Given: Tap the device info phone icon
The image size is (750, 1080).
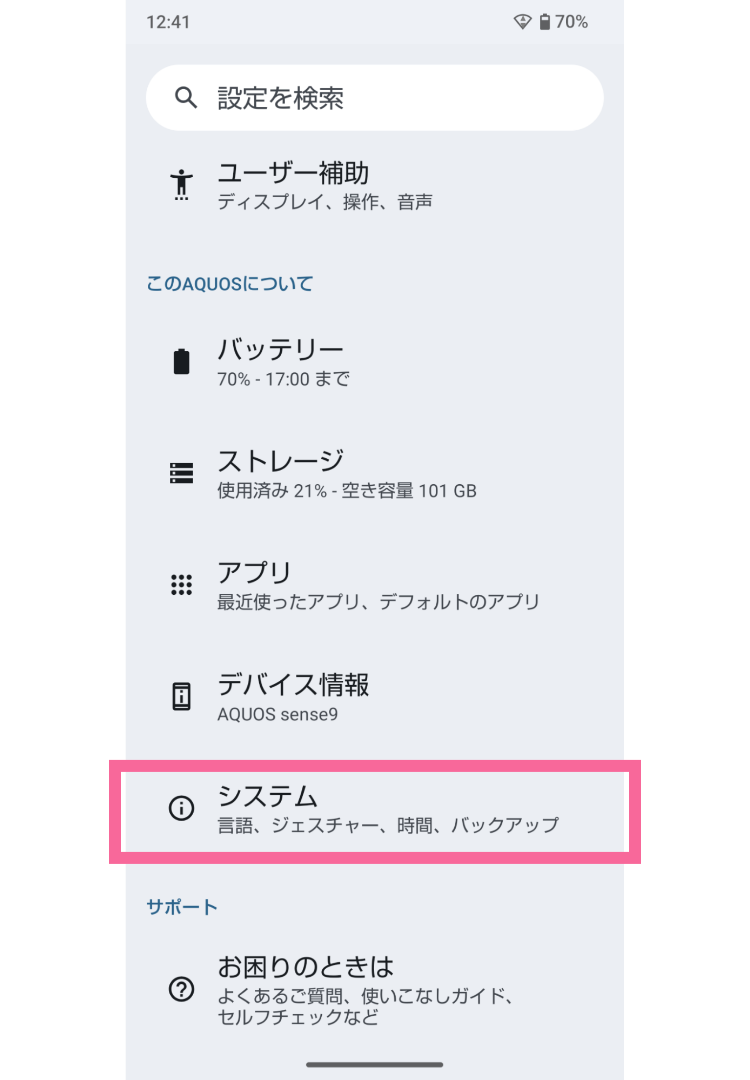Looking at the screenshot, I should [x=181, y=696].
